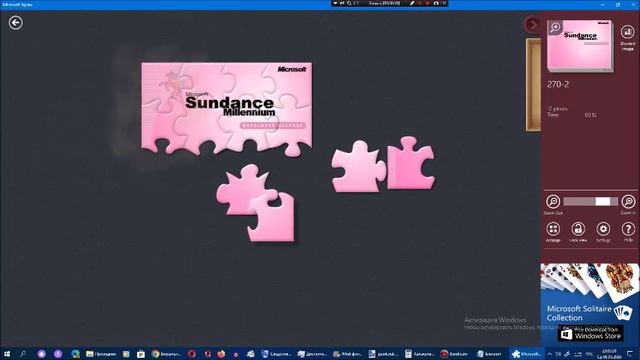Image resolution: width=640 pixels, height=360 pixels.
Task: Collapse the side panel with the chevron button
Action: coord(531,24)
